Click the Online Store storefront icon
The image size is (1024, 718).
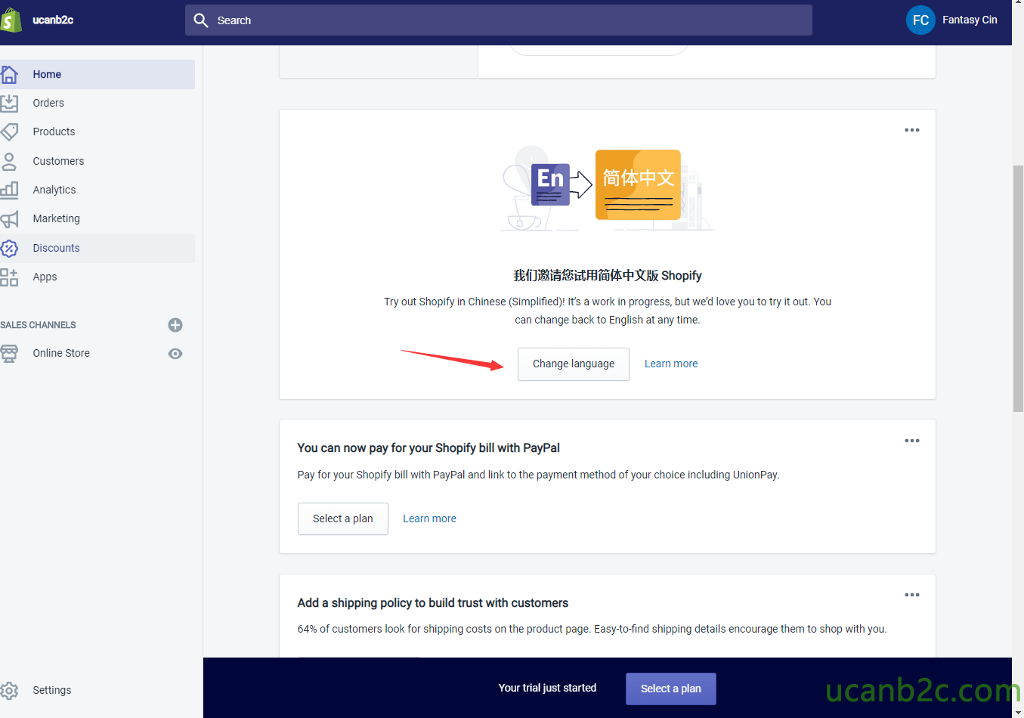click(x=9, y=353)
